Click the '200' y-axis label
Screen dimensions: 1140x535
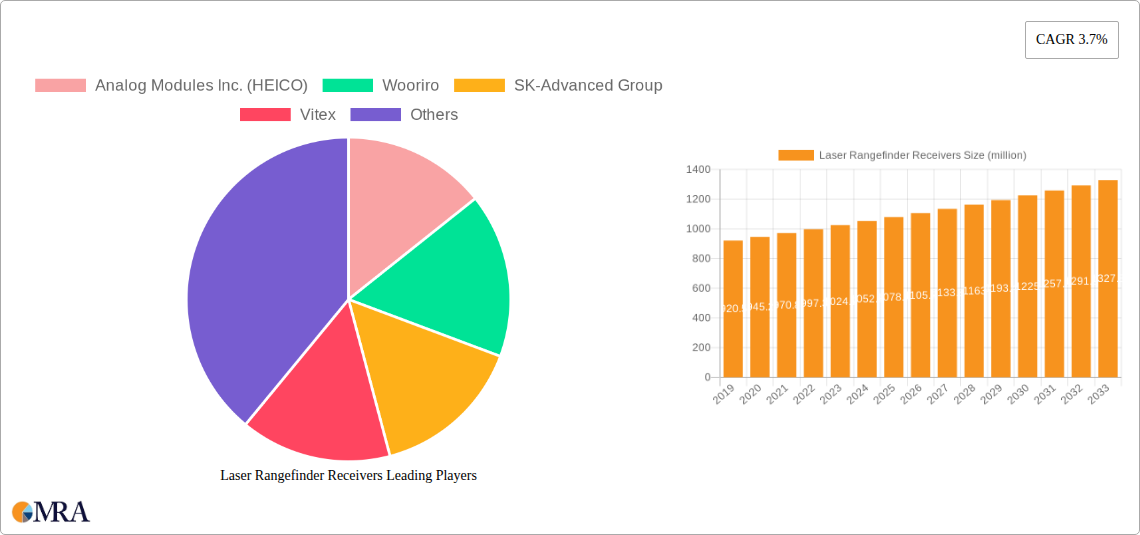(701, 348)
